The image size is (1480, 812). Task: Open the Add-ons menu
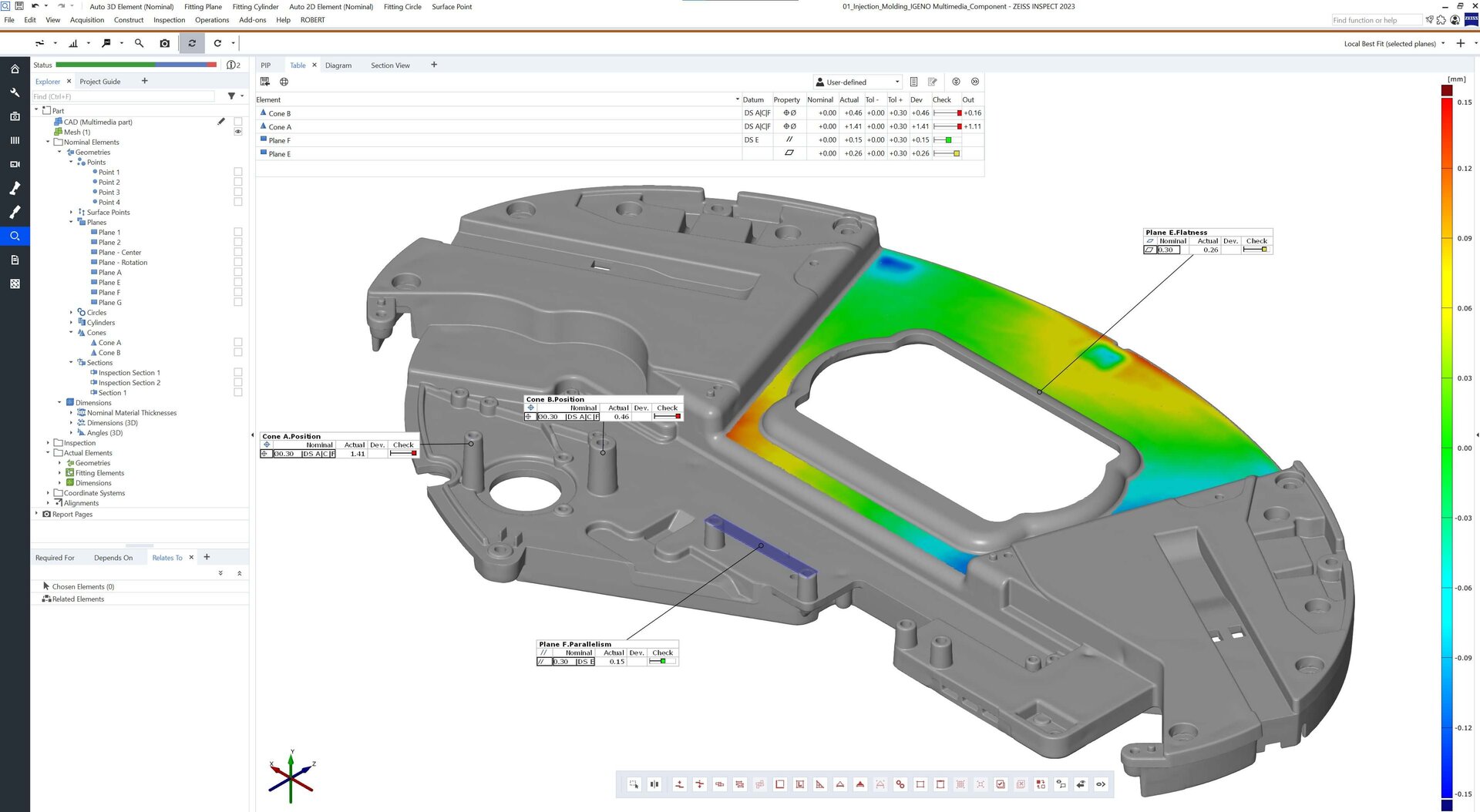pyautogui.click(x=252, y=20)
